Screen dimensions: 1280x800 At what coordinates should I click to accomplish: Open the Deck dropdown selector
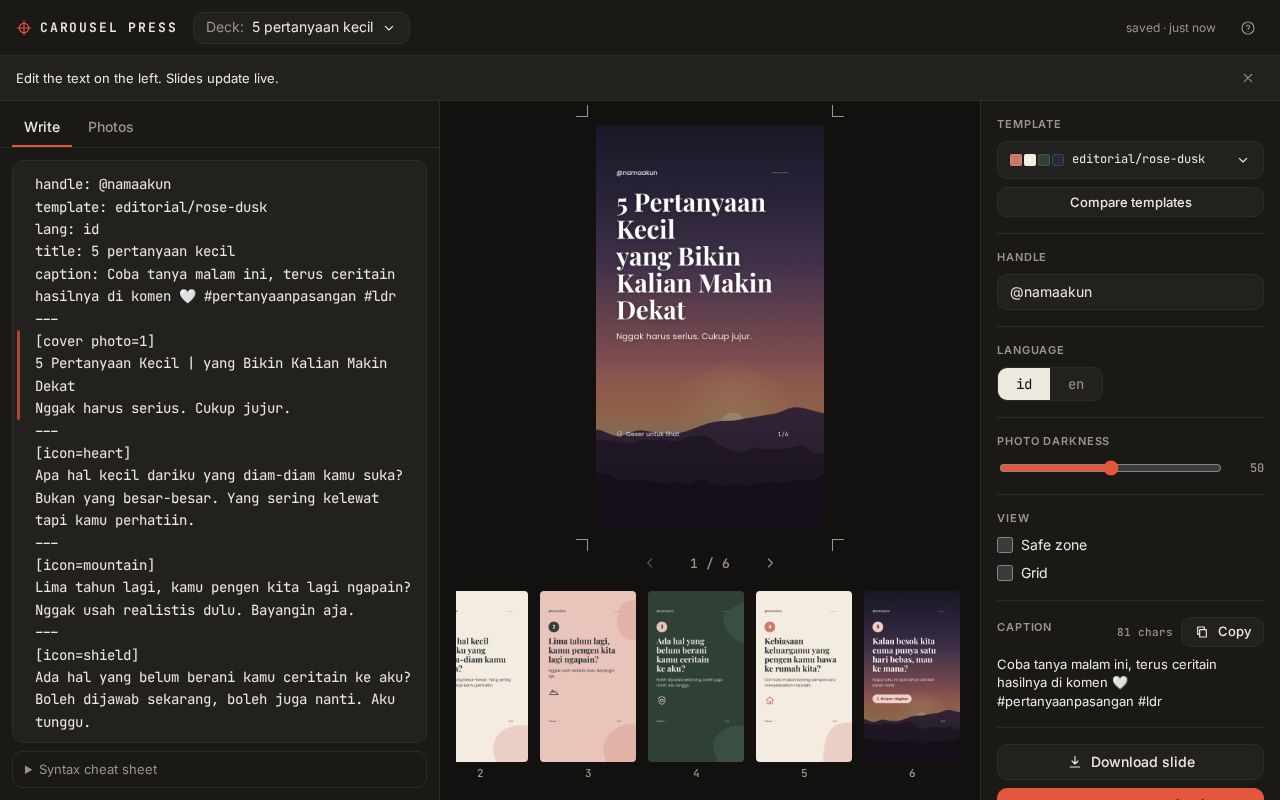[x=301, y=28]
